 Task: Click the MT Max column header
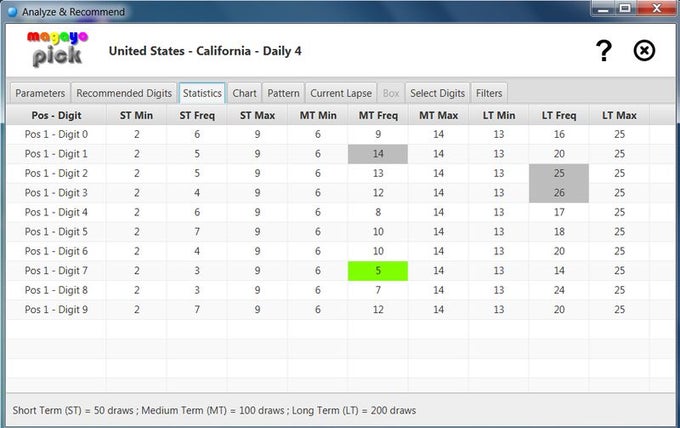click(x=438, y=115)
